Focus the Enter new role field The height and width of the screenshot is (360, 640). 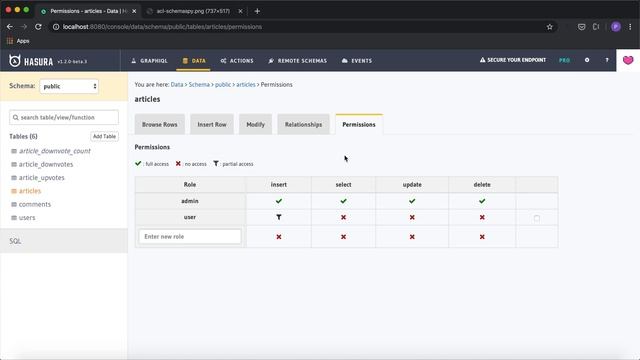(x=190, y=236)
